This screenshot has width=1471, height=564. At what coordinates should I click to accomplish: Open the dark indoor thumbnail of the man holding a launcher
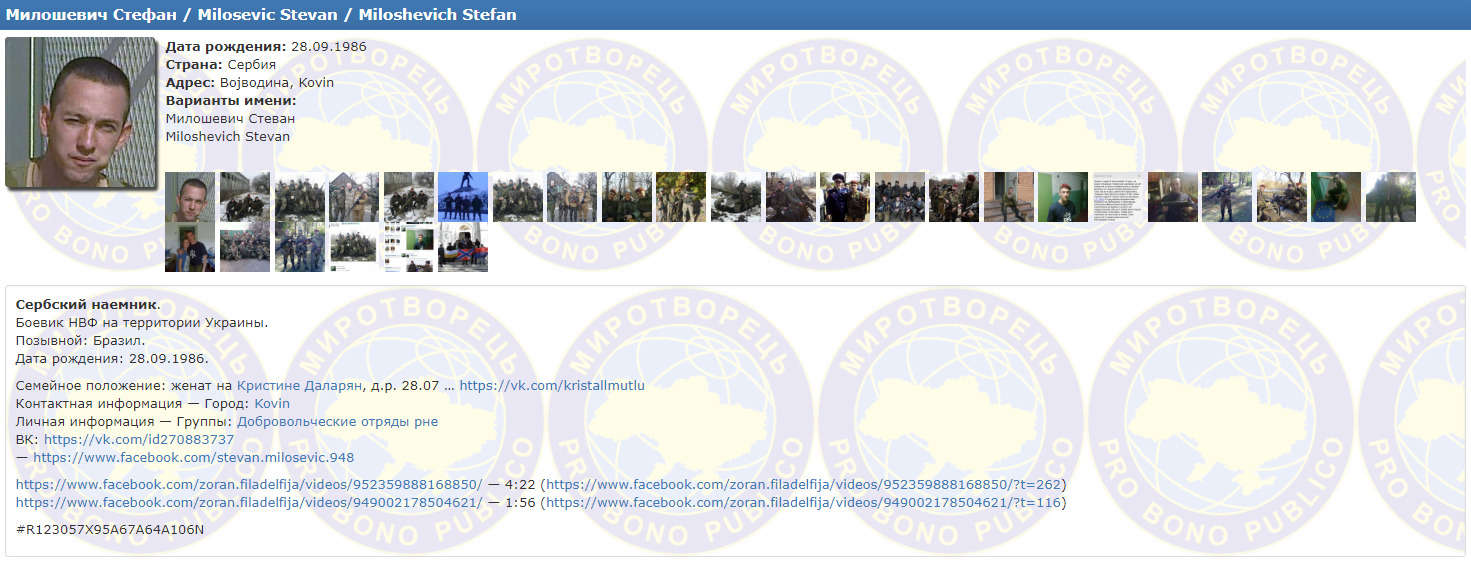click(1172, 197)
